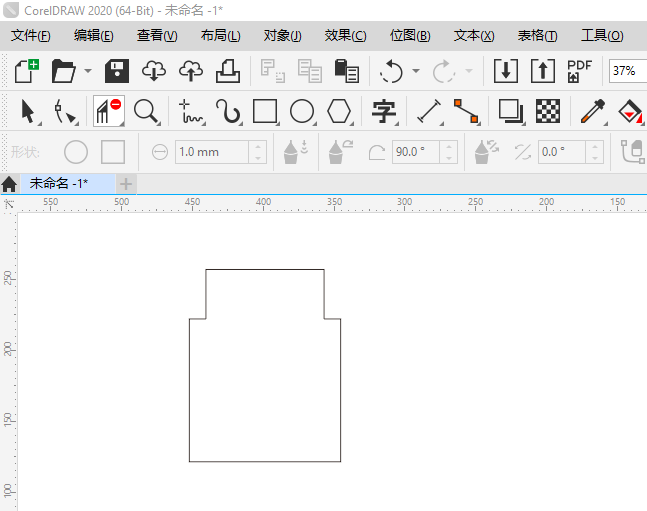Paste from the clipboard icon
Viewport: 647px width, 511px height.
347,71
